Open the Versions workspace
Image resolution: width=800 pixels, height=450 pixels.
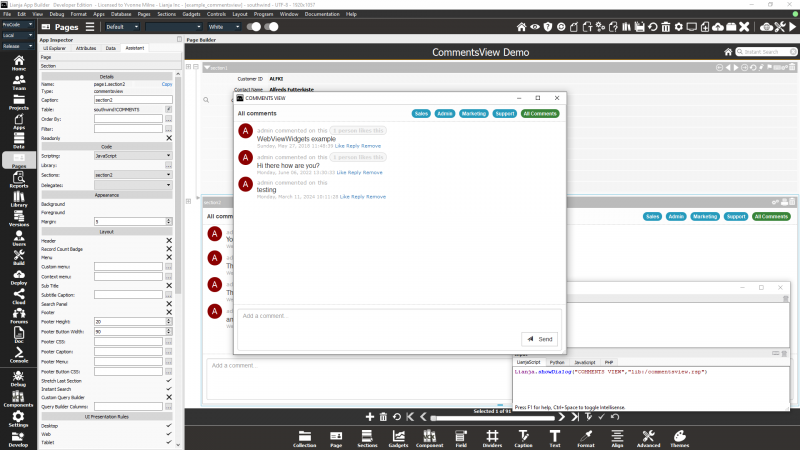tap(18, 218)
